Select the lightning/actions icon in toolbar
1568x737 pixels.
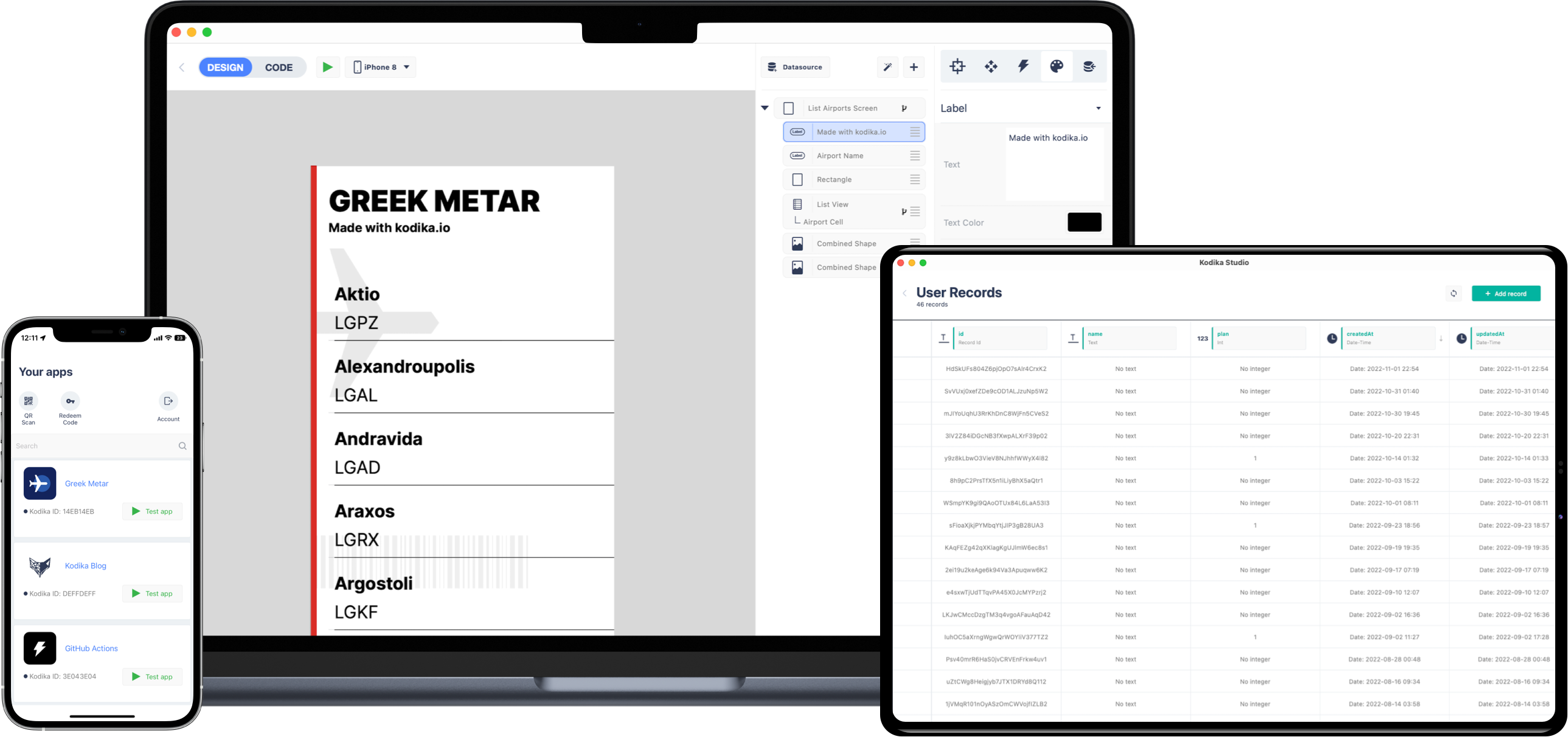[1022, 66]
